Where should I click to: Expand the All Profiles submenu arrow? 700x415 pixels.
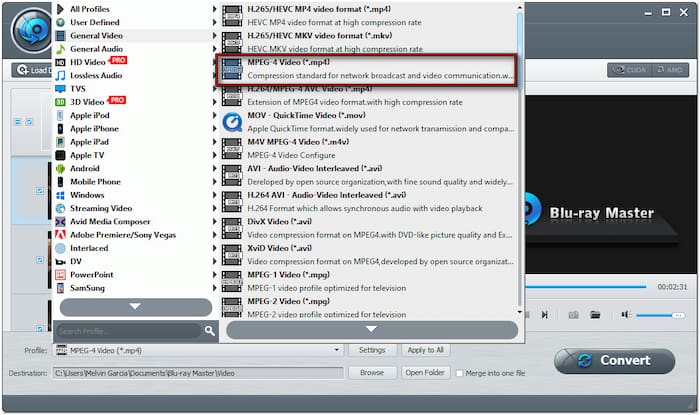[x=214, y=9]
